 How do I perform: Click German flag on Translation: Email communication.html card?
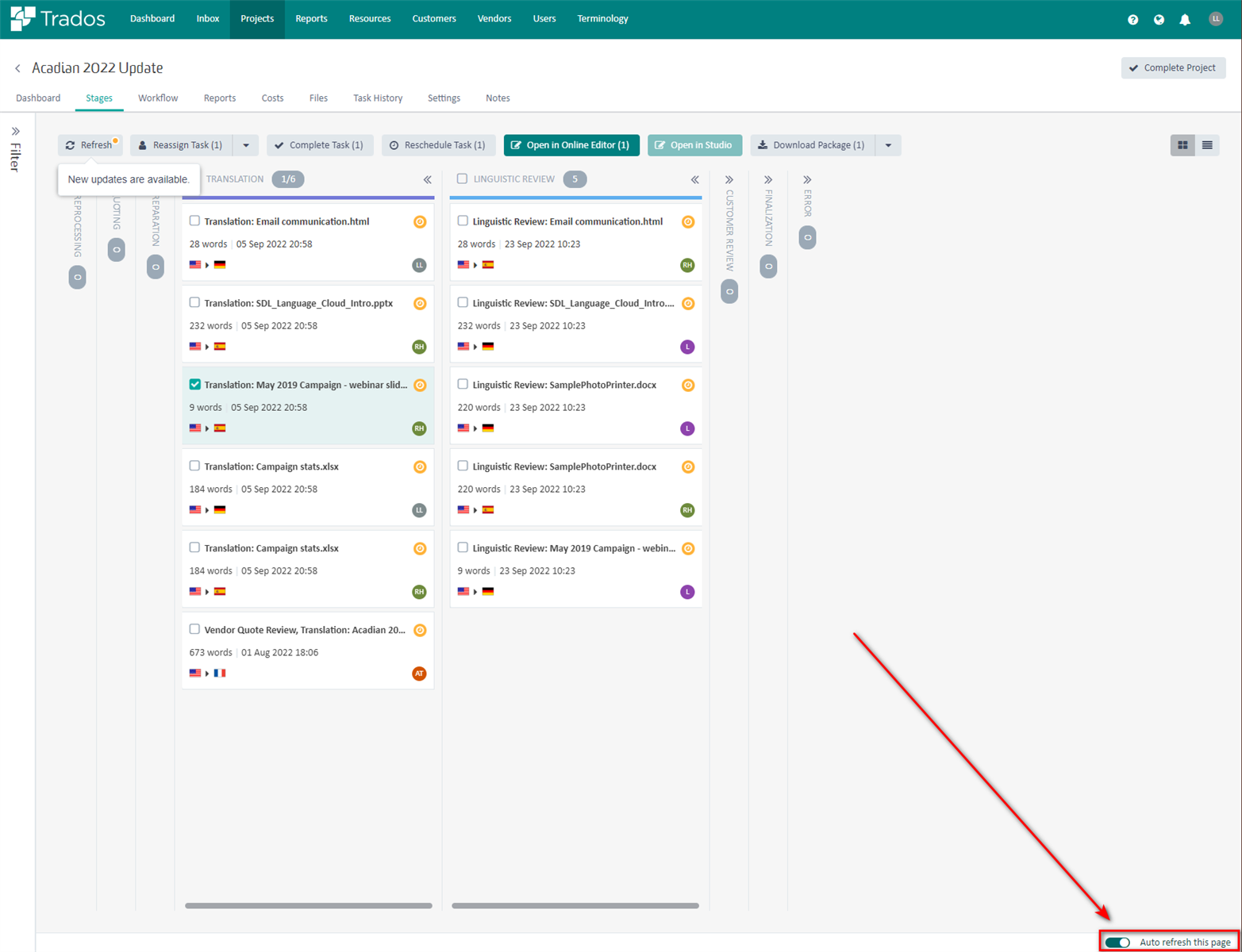[x=220, y=265]
